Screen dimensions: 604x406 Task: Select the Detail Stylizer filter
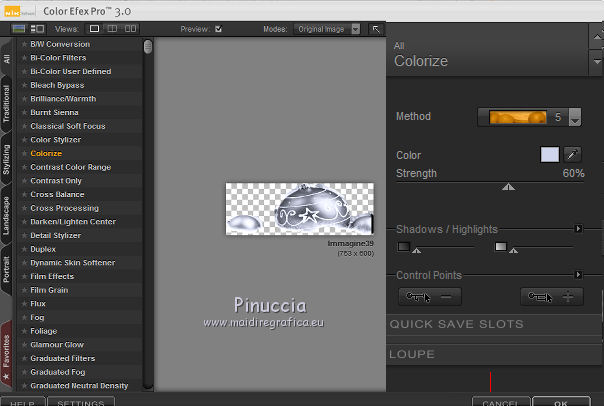tap(55, 236)
